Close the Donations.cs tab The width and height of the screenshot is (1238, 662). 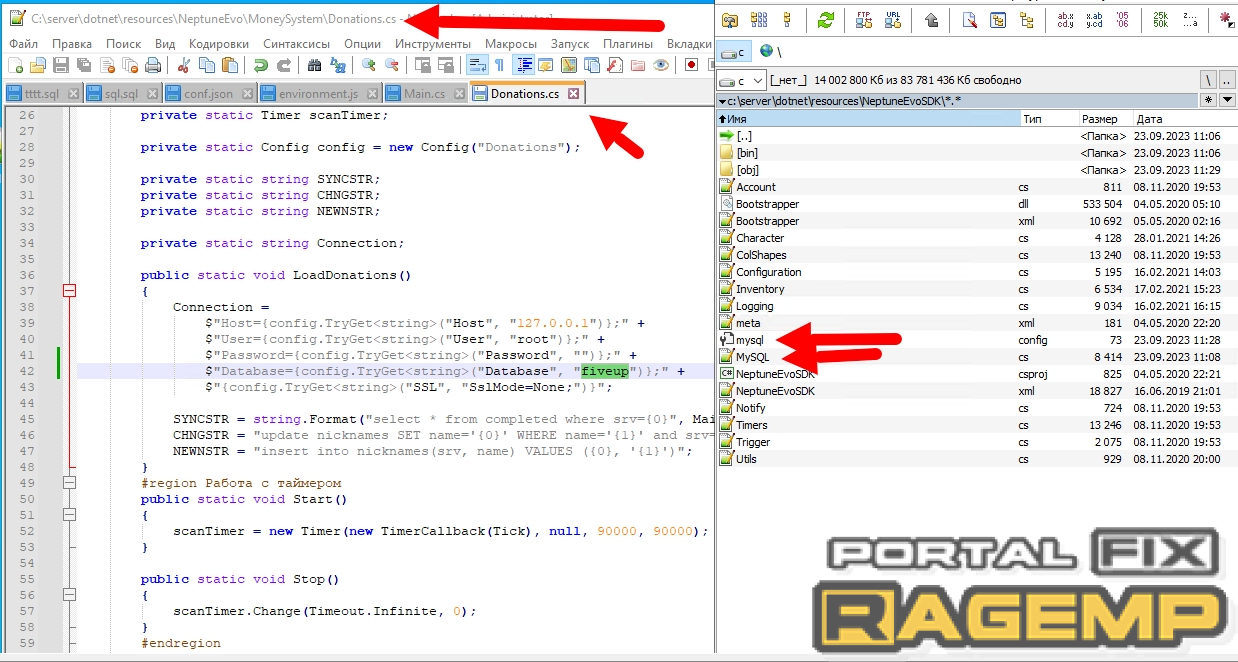point(573,94)
